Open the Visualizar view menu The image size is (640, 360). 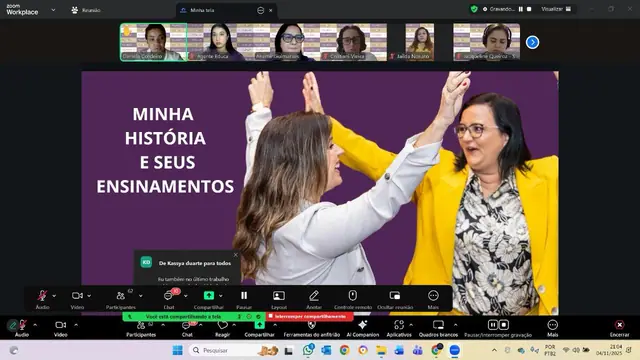556,9
